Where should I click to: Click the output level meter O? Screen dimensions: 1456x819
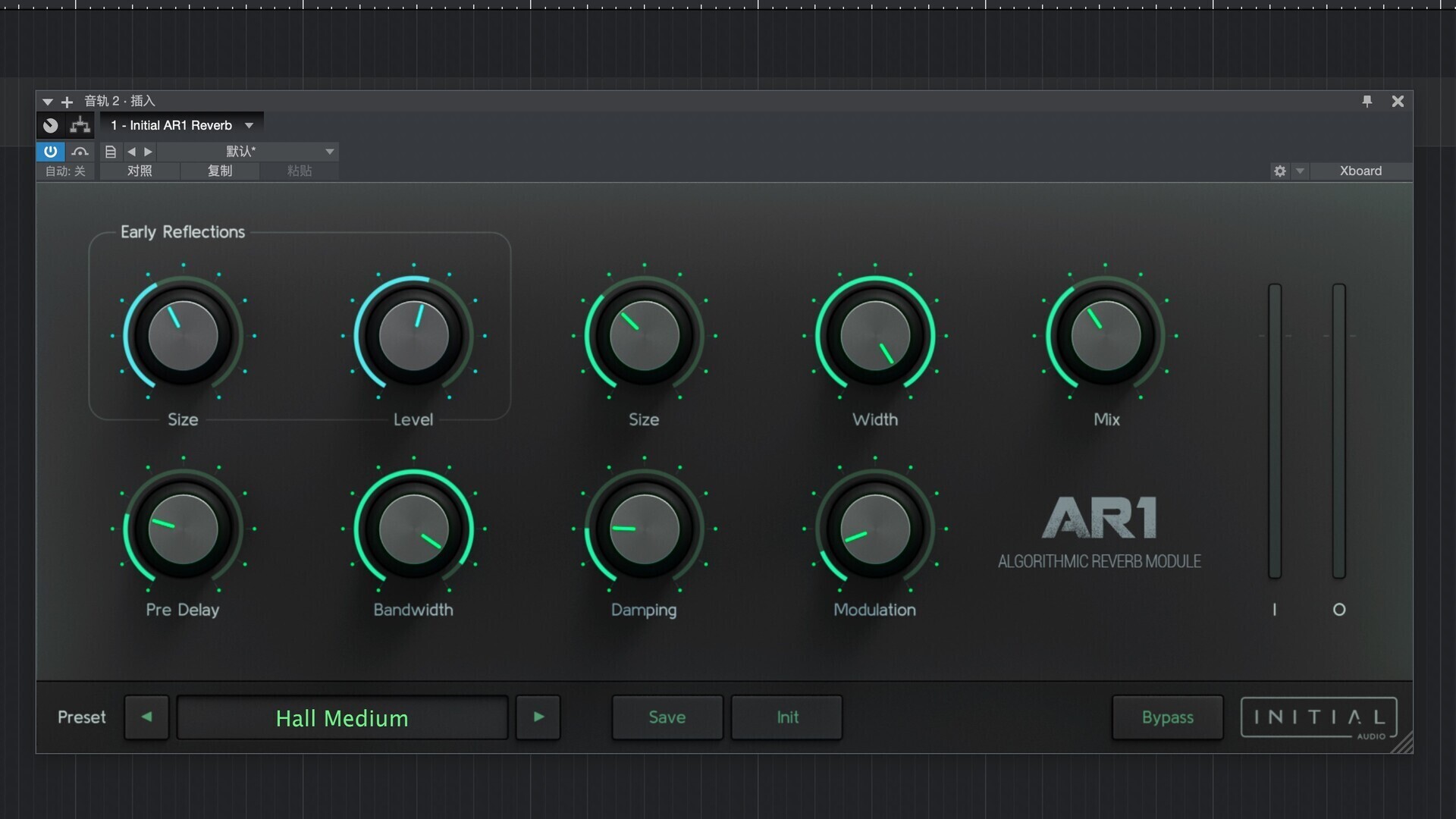tap(1339, 431)
